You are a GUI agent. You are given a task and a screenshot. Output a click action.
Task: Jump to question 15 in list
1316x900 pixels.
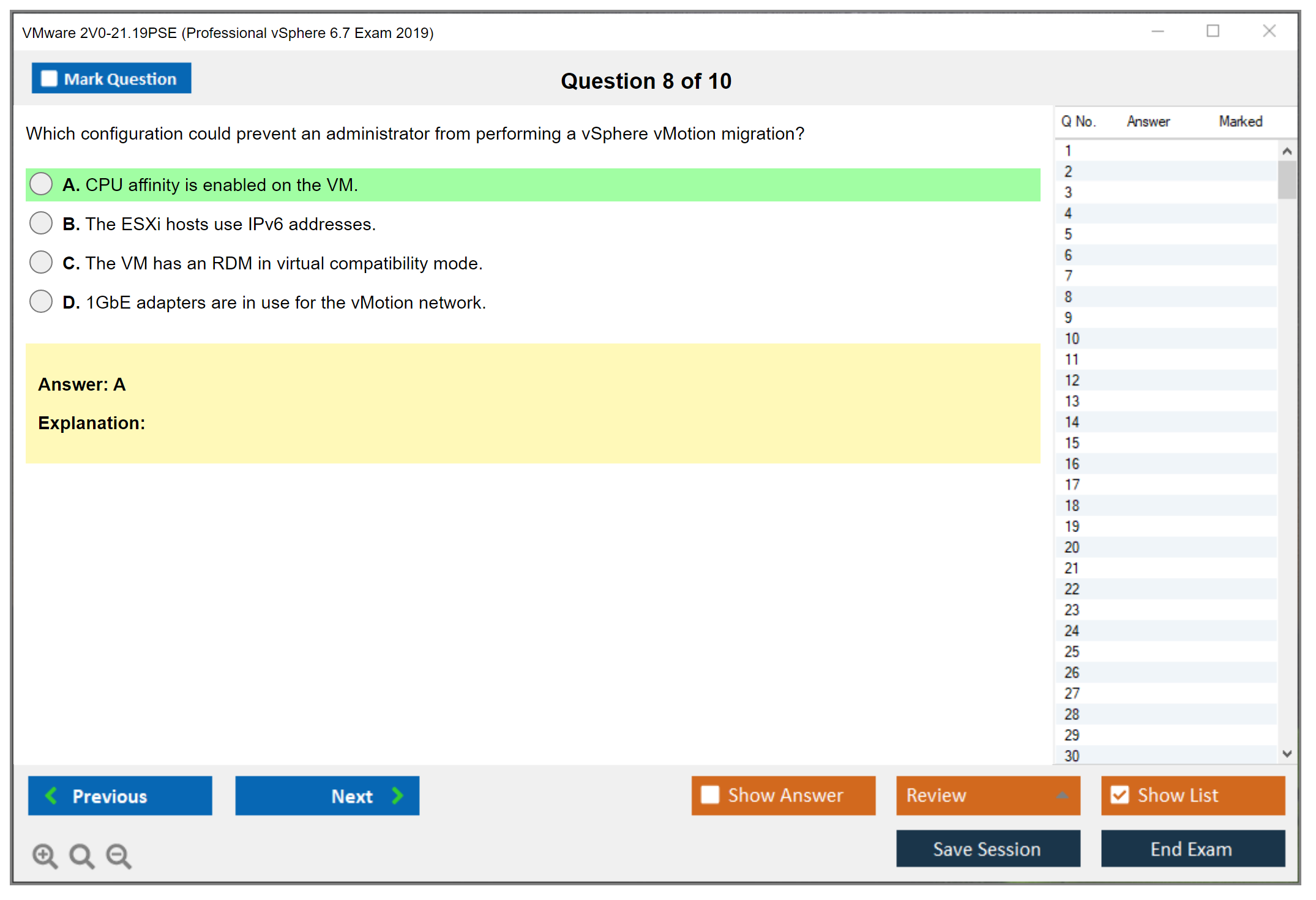pos(1072,443)
